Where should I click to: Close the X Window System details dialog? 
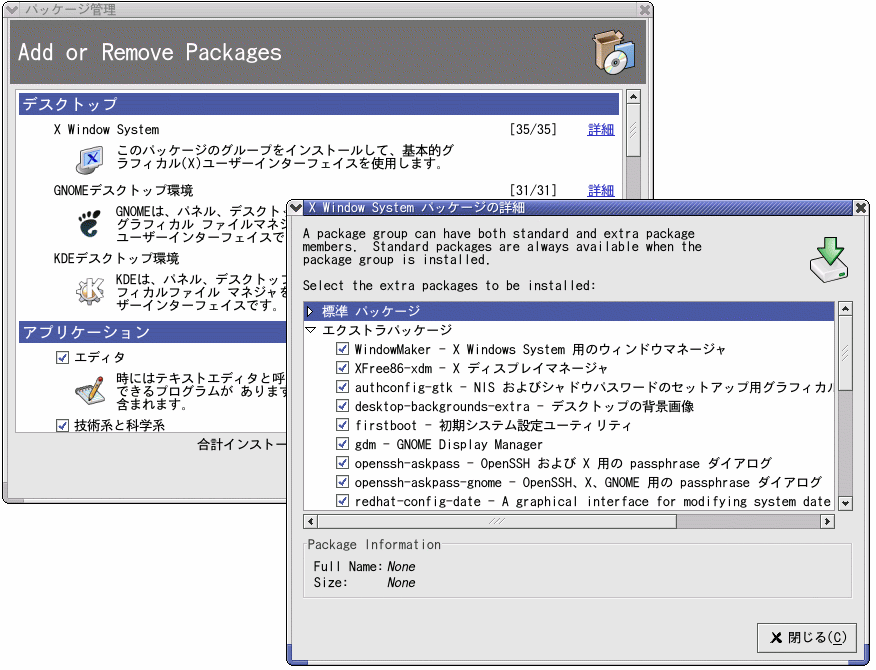[x=861, y=208]
